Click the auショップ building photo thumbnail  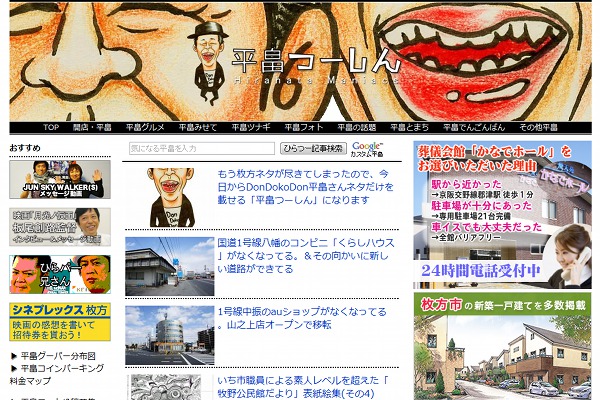click(x=169, y=335)
